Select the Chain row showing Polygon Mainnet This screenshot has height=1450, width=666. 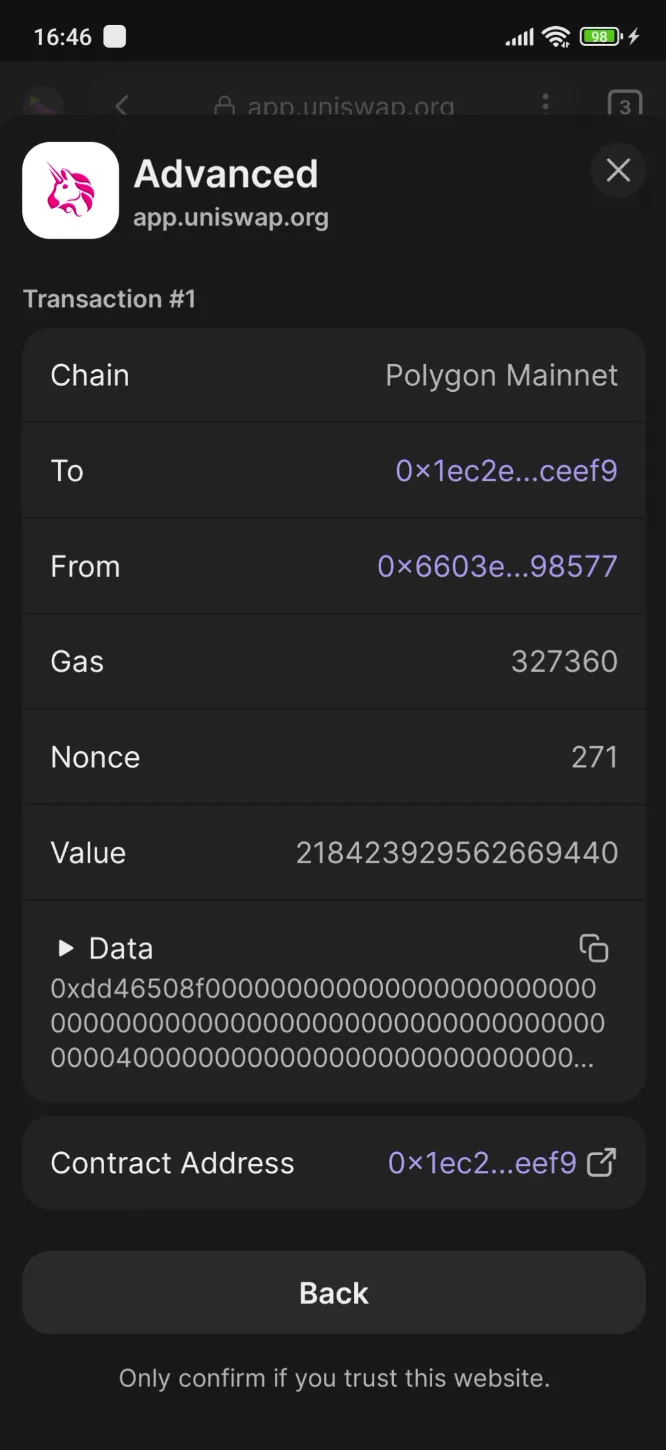[x=333, y=375]
